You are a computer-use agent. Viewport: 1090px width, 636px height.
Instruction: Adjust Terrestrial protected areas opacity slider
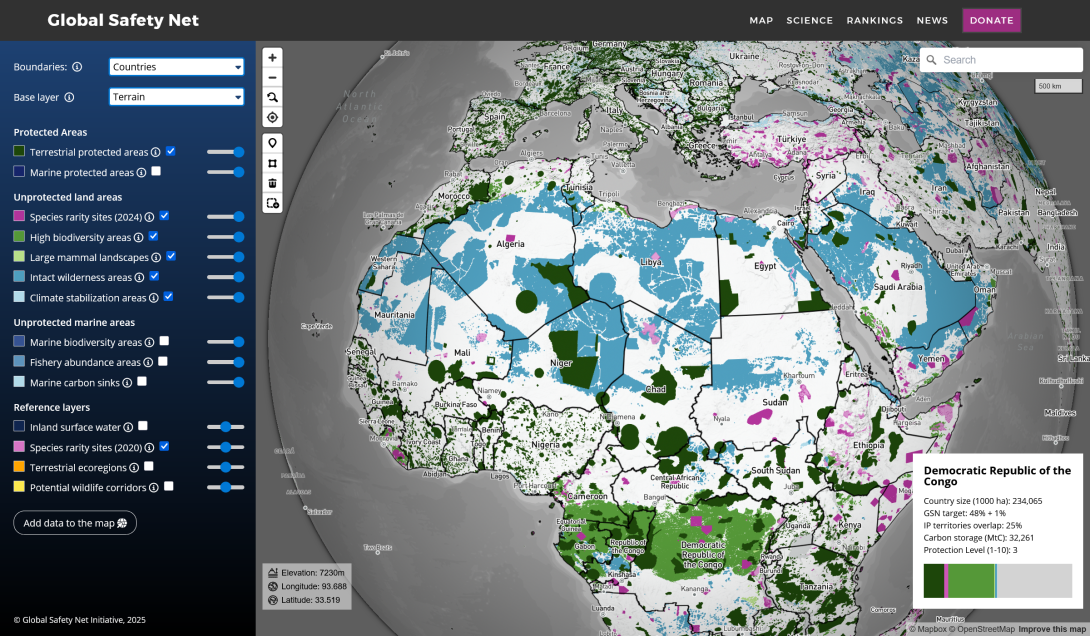pyautogui.click(x=225, y=152)
